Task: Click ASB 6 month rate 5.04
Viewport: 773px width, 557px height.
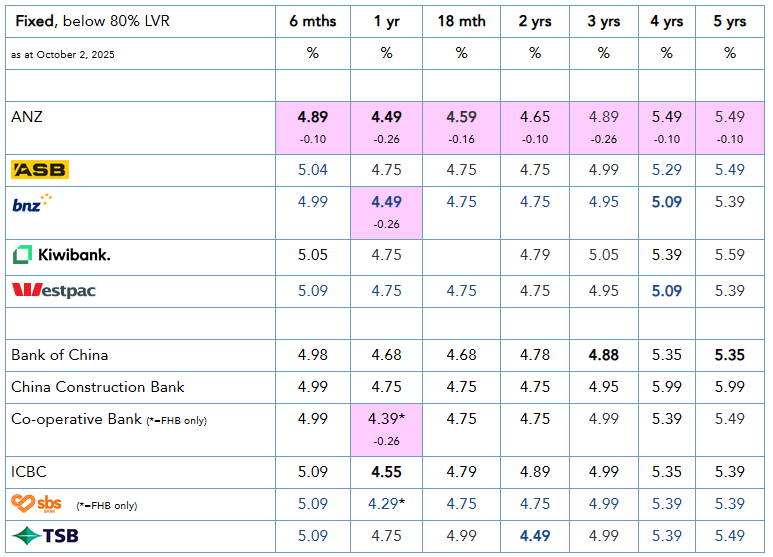Action: pyautogui.click(x=313, y=170)
